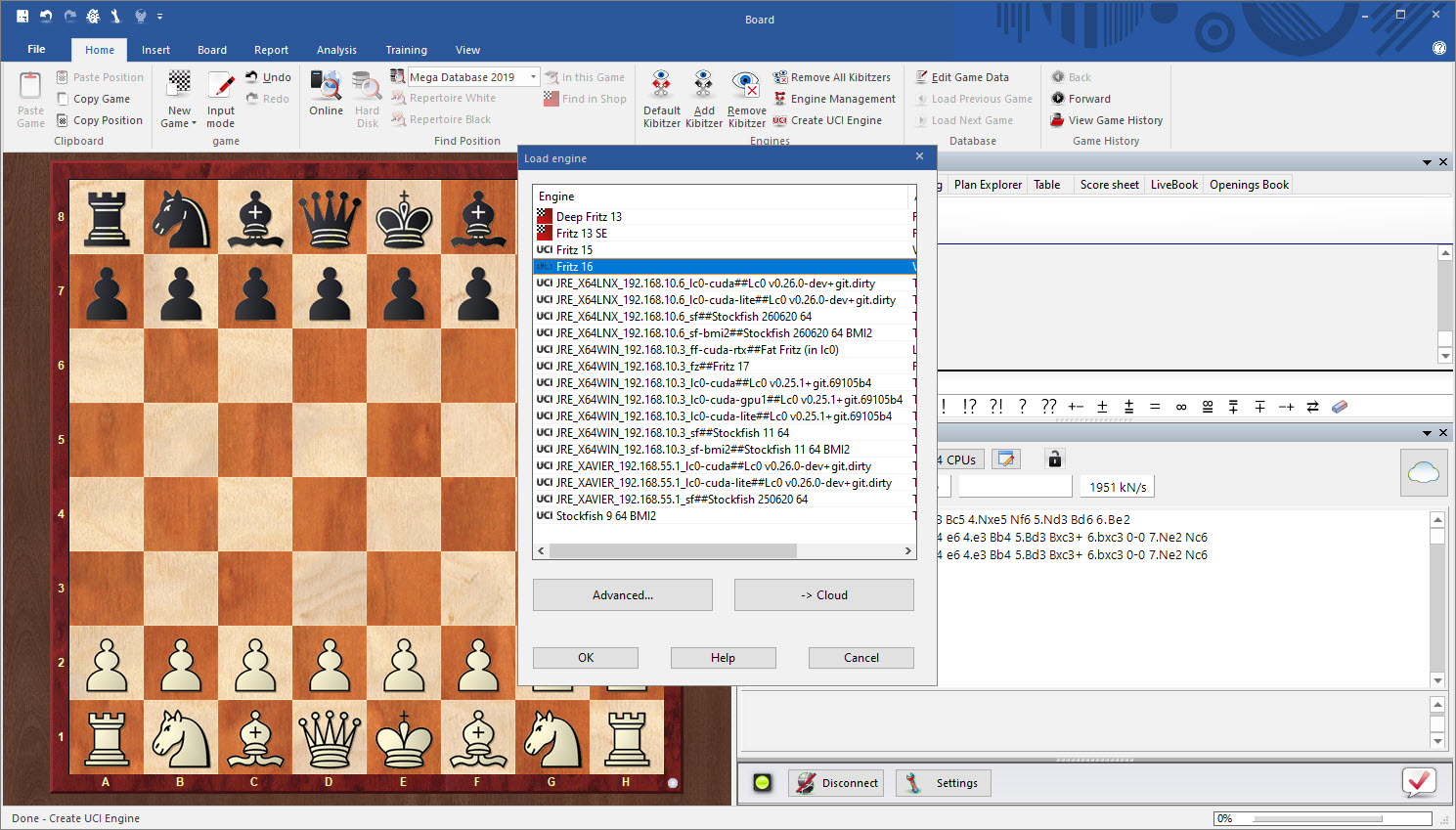Click the eraser annotation icon
Screen dimensions: 1456x830
click(1340, 406)
